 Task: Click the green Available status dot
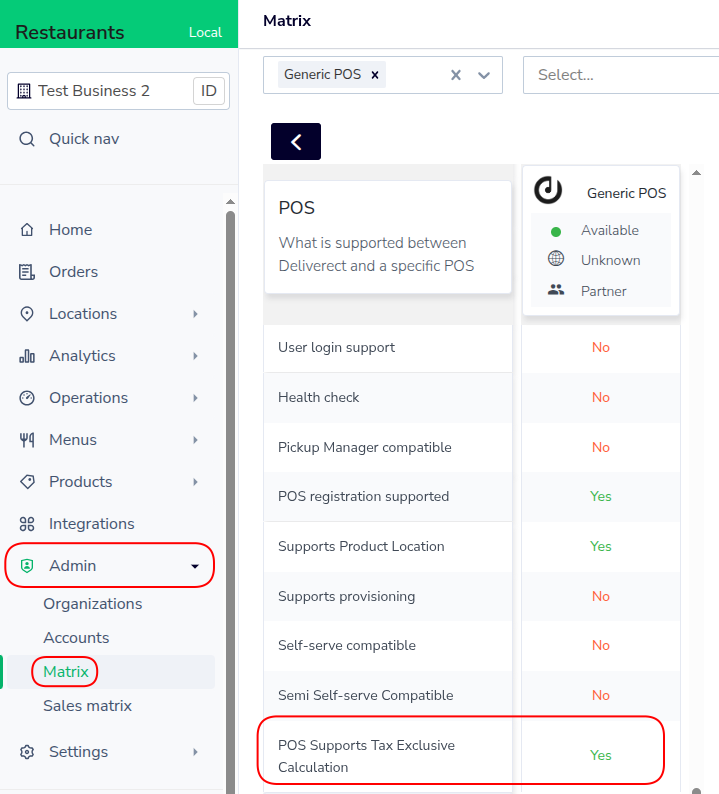tap(556, 232)
